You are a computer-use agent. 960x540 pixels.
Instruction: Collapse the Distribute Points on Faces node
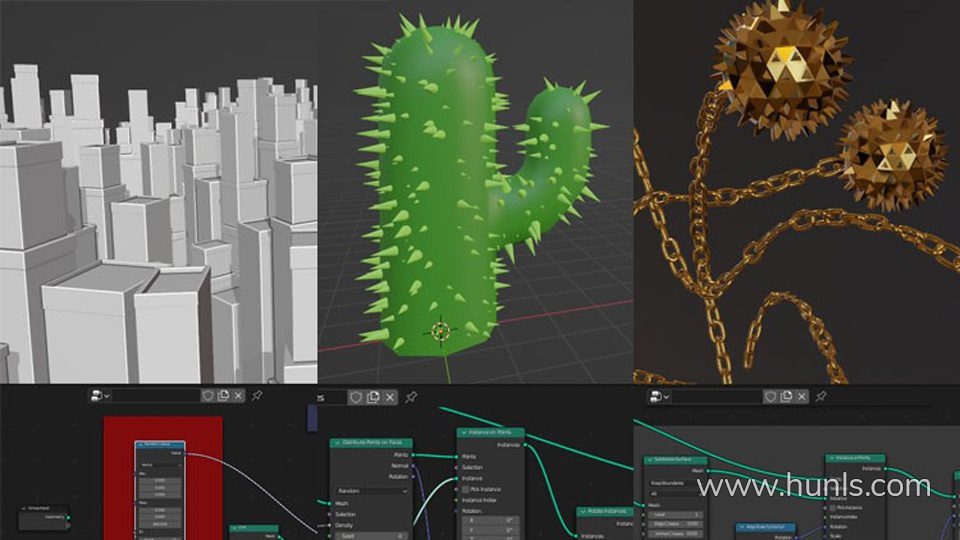pyautogui.click(x=337, y=443)
